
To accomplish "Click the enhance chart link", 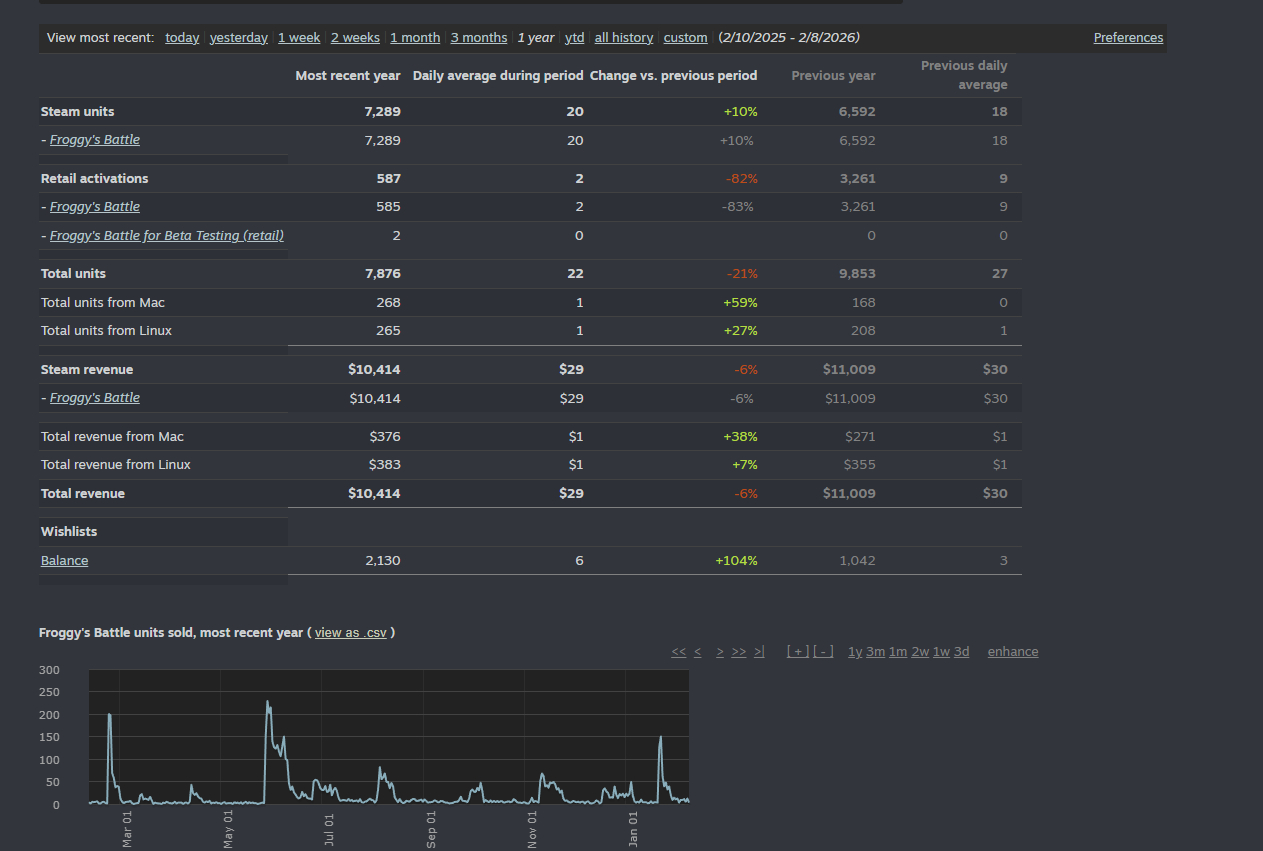I will pyautogui.click(x=1012, y=652).
